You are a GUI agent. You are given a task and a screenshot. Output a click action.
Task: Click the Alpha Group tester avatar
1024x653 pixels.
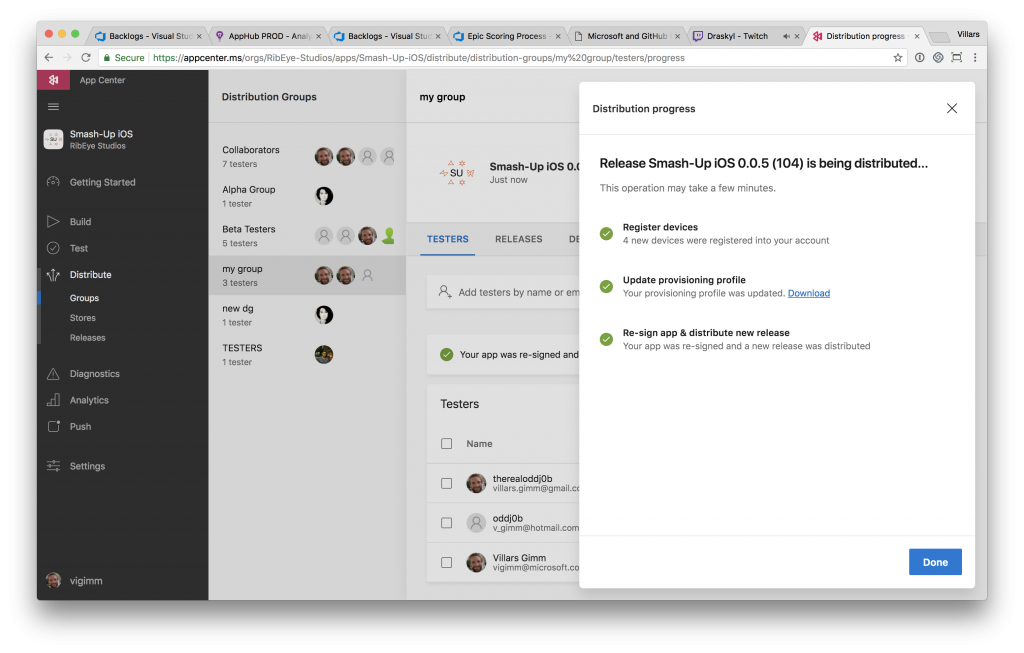pyautogui.click(x=324, y=196)
